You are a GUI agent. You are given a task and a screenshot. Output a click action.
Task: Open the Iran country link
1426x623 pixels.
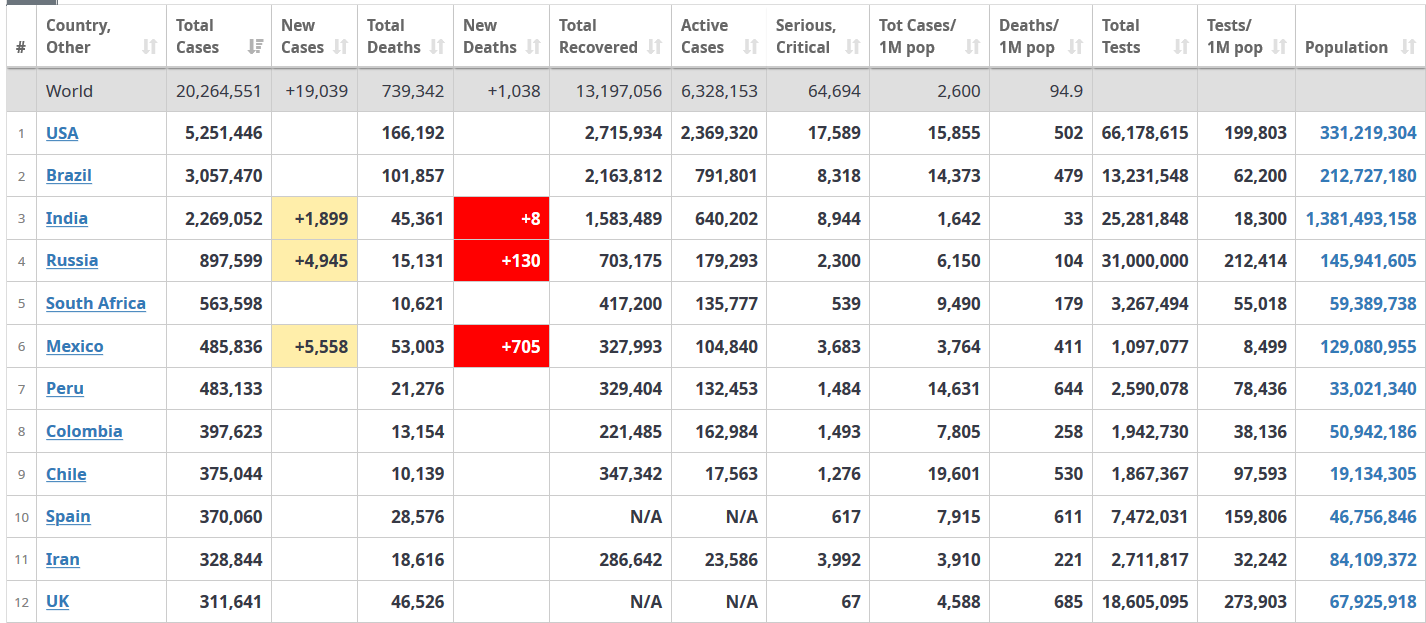pyautogui.click(x=63, y=559)
